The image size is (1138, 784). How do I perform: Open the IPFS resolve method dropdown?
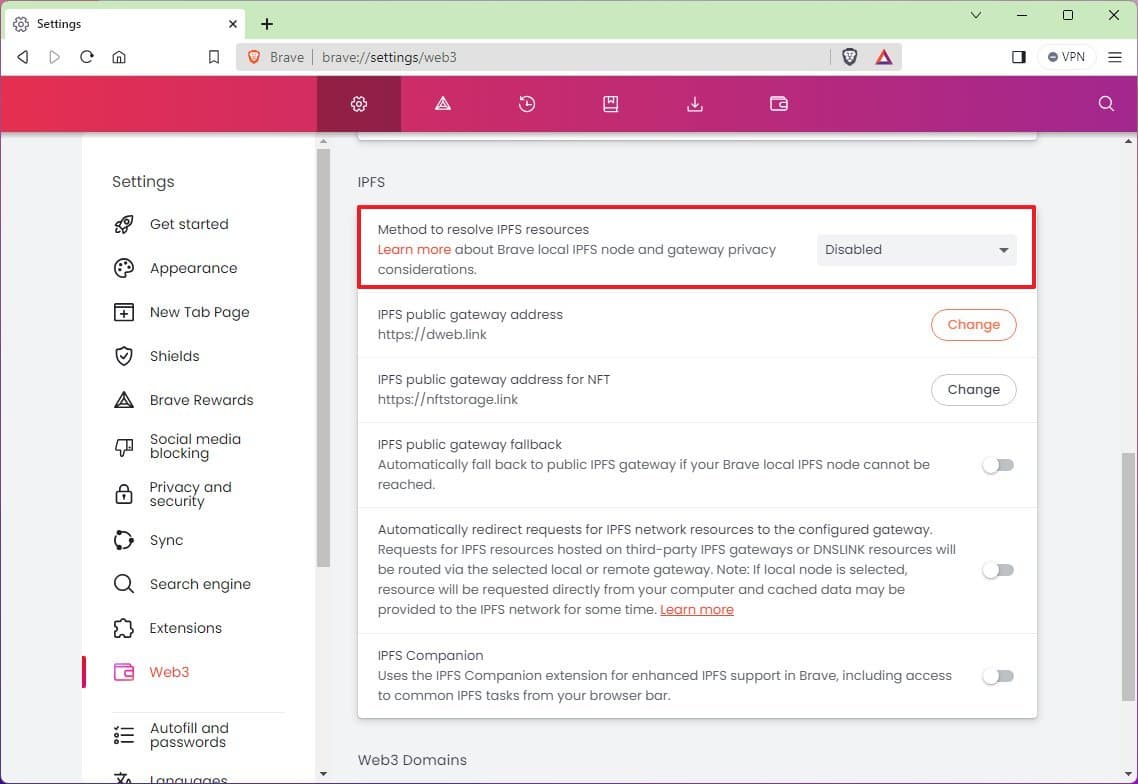coord(916,250)
